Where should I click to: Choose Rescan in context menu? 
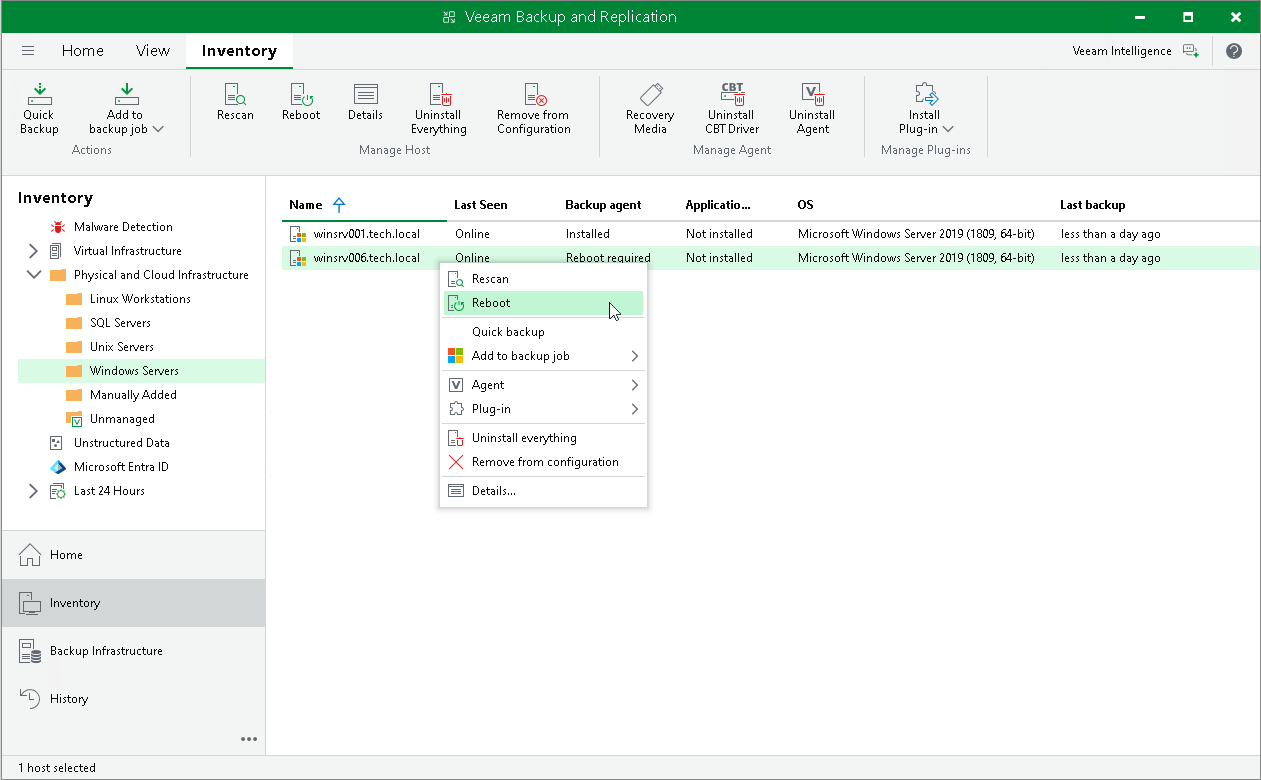[543, 279]
